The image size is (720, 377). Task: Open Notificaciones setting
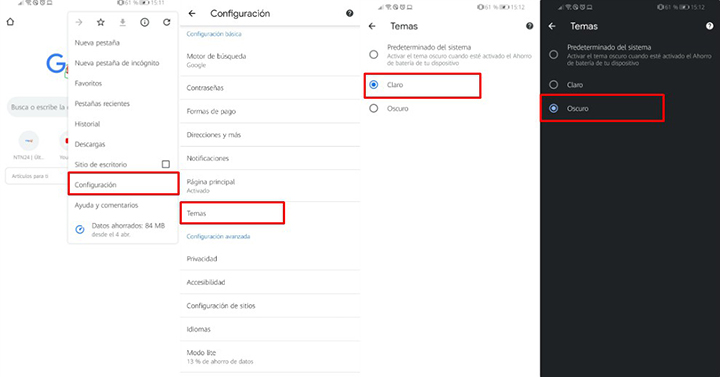click(270, 158)
